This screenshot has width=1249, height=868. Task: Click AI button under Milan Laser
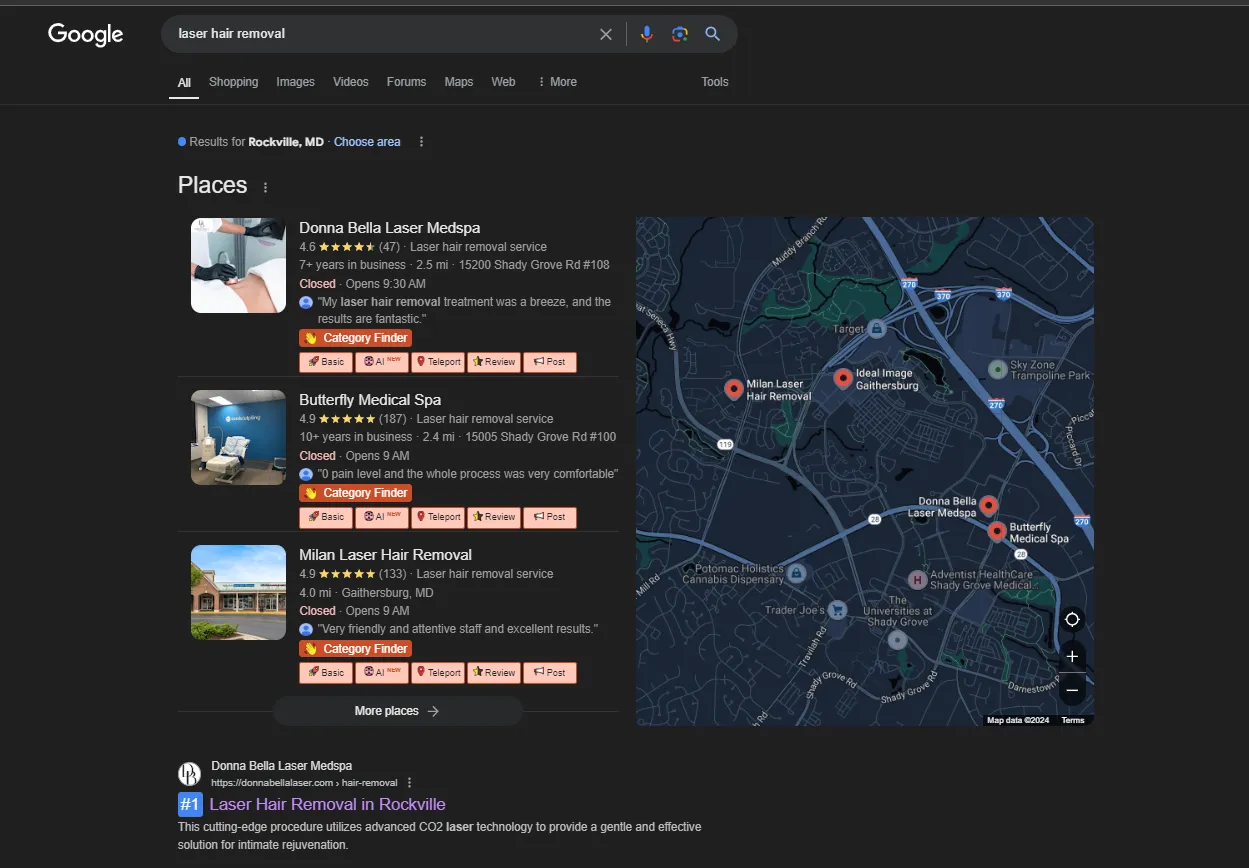[x=382, y=673]
